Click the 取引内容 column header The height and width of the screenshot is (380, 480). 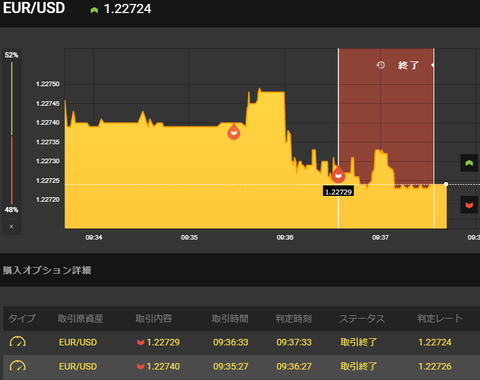pos(153,318)
